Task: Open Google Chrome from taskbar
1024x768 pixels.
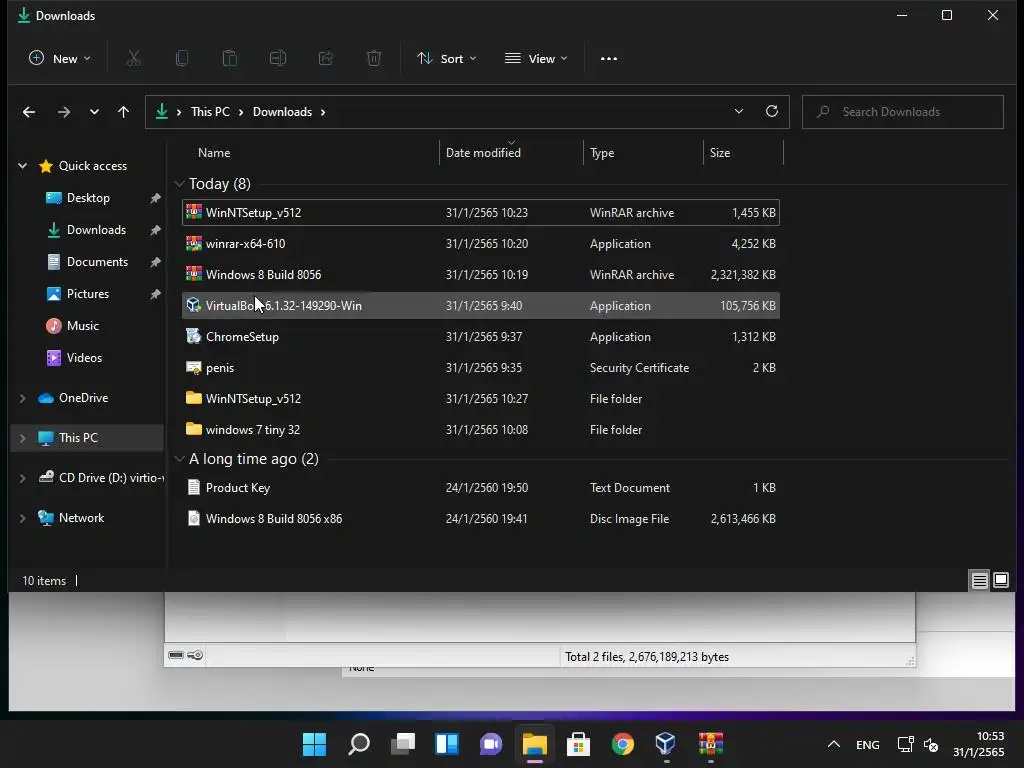Action: coord(622,744)
